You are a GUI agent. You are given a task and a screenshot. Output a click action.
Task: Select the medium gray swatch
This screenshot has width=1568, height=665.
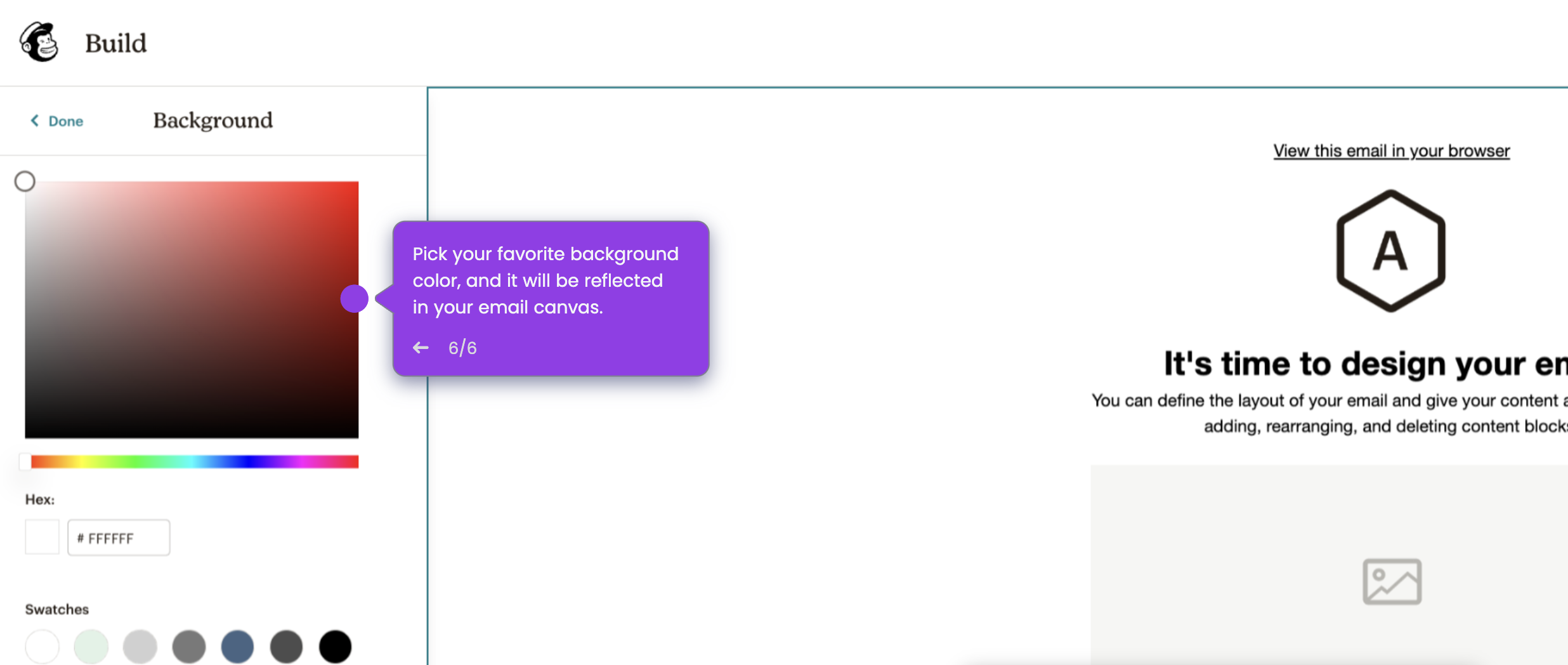[x=189, y=646]
